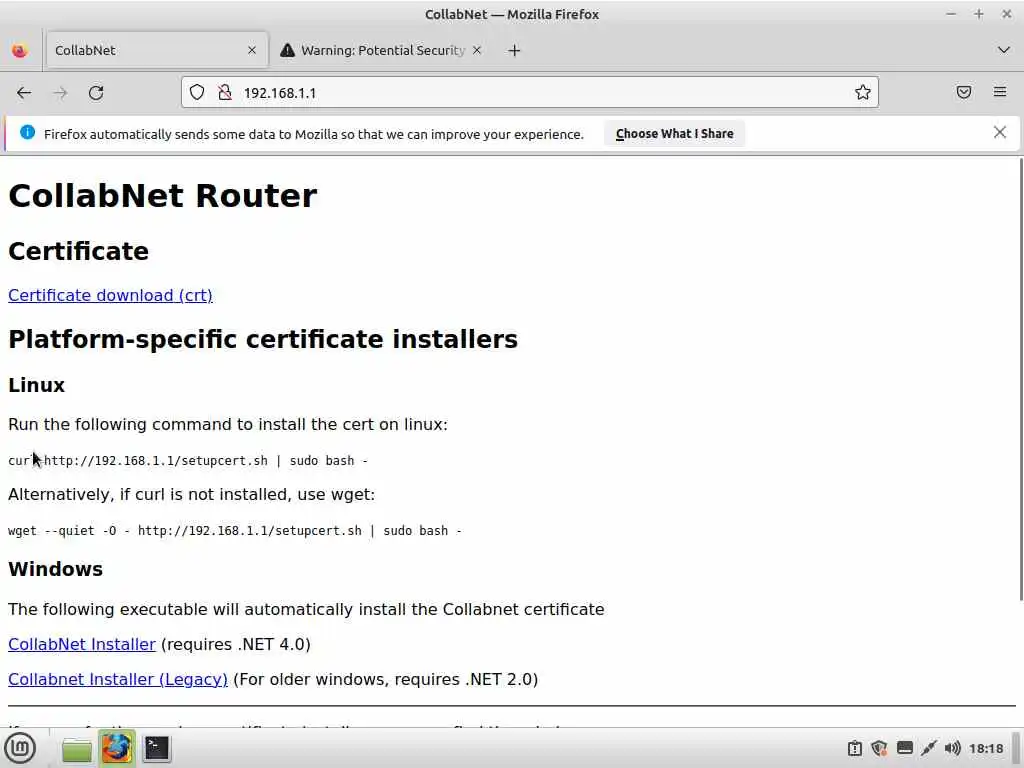Screen dimensions: 1024x768
Task: Open the file manager from the taskbar
Action: pyautogui.click(x=76, y=749)
